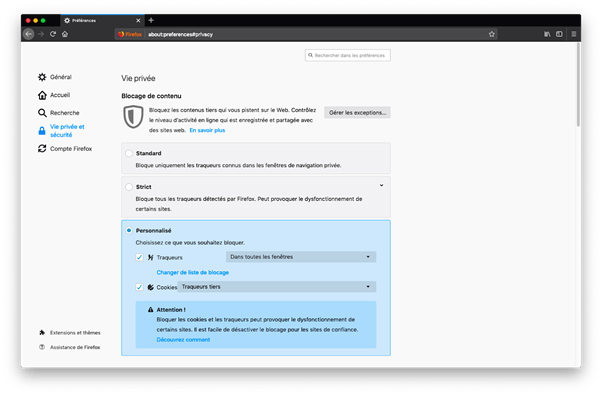Click the Firefox identity icon in URL bar

[130, 34]
